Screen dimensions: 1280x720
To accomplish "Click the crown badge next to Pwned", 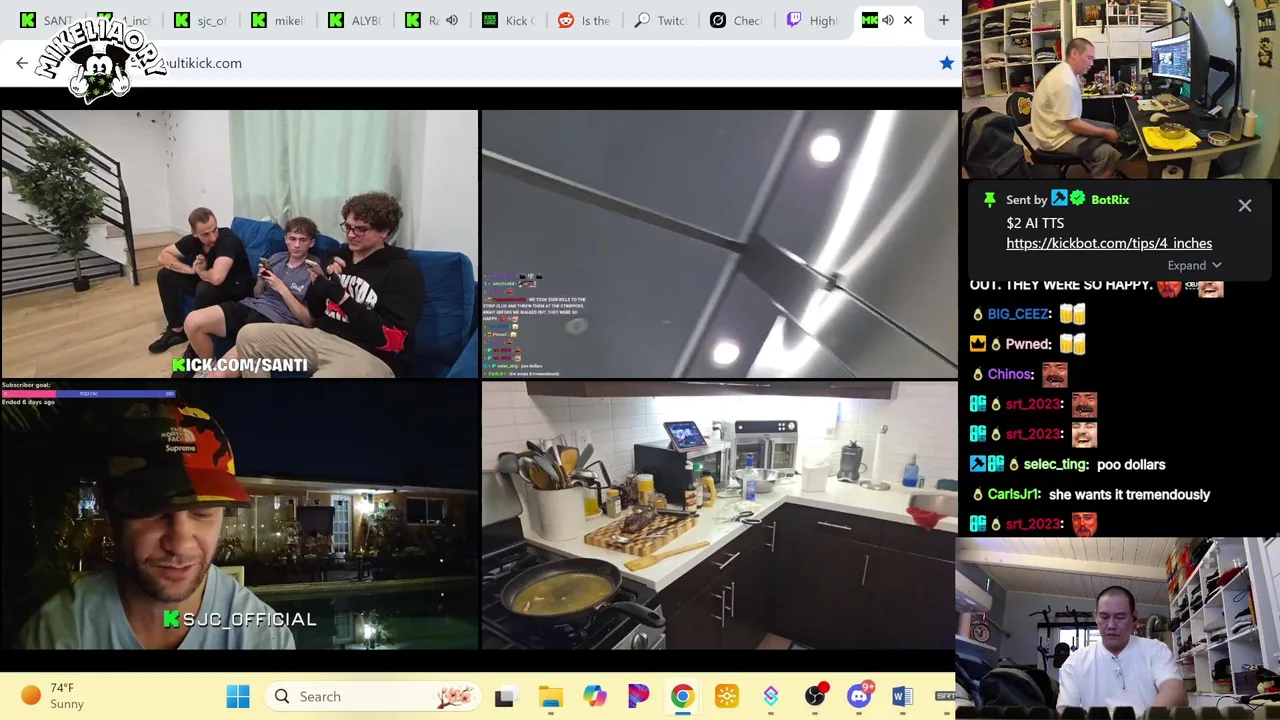I will pyautogui.click(x=978, y=344).
